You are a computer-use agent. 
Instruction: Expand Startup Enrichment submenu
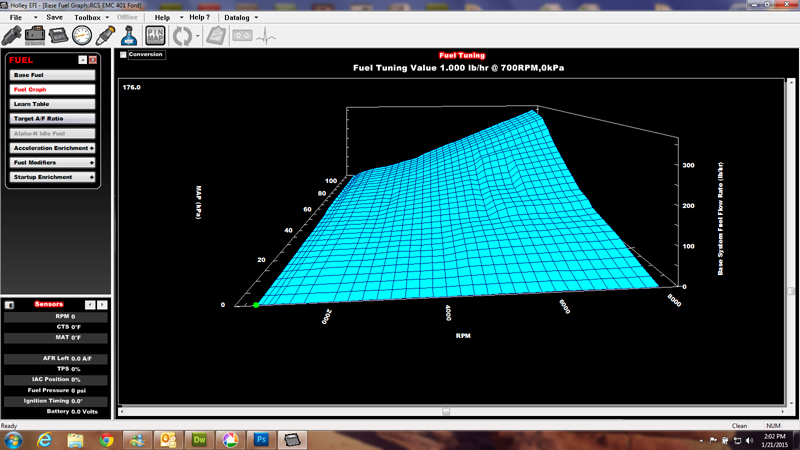[92, 177]
